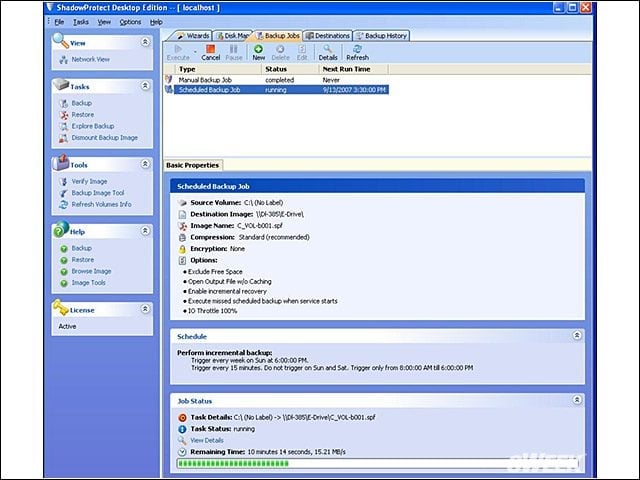The height and width of the screenshot is (480, 640).
Task: Collapse the Job Status section
Action: 577,400
